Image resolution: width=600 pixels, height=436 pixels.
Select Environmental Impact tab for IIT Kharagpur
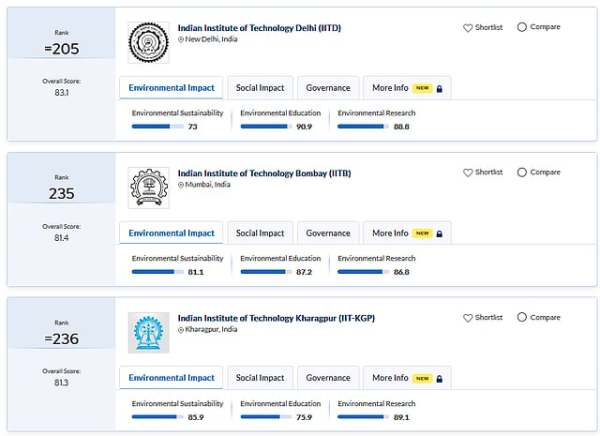coord(173,378)
